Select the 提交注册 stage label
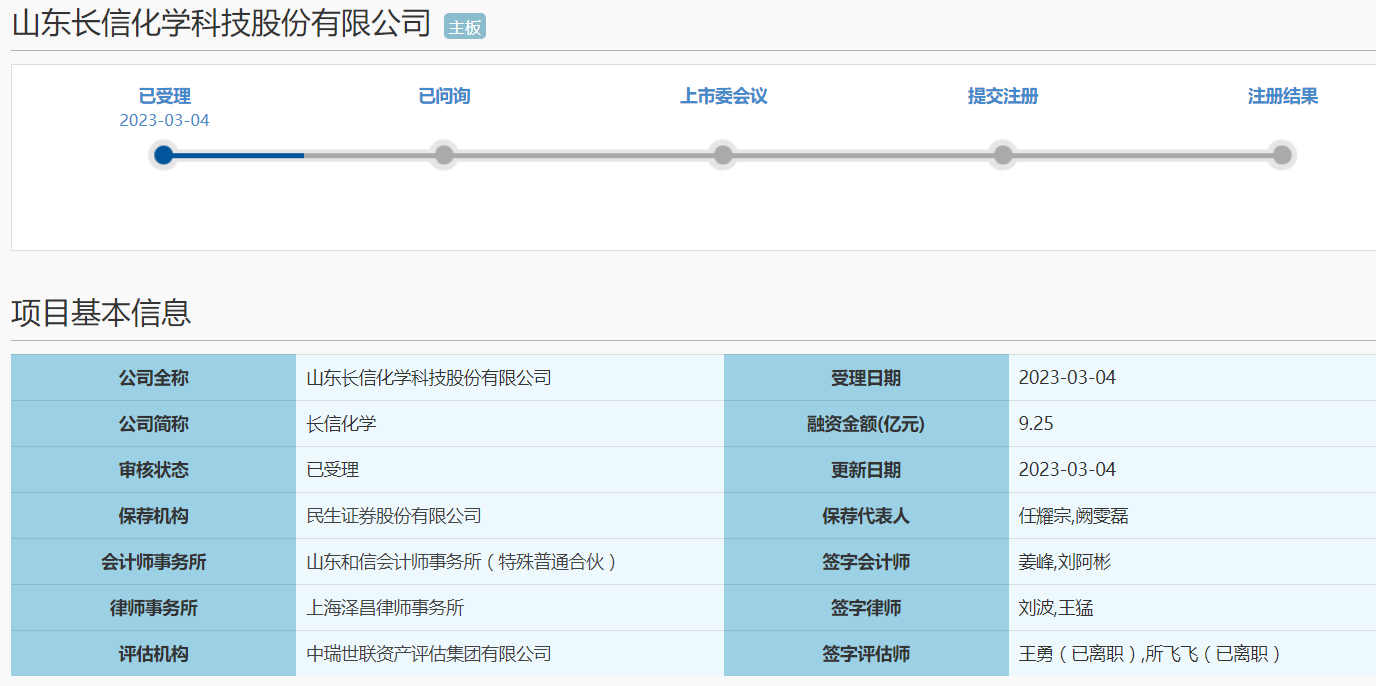The image size is (1376, 686). (1003, 96)
